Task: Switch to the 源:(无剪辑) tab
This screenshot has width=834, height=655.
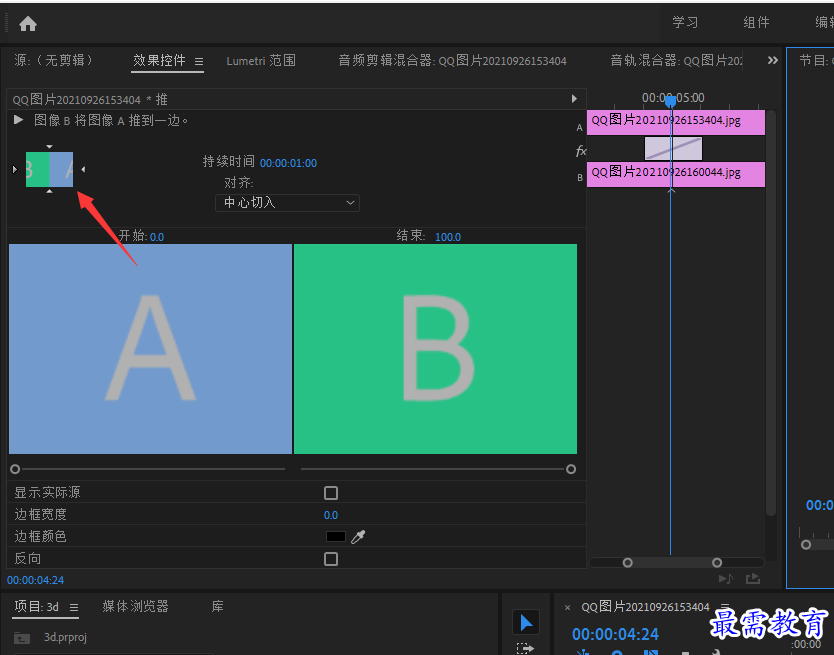Action: (x=53, y=60)
